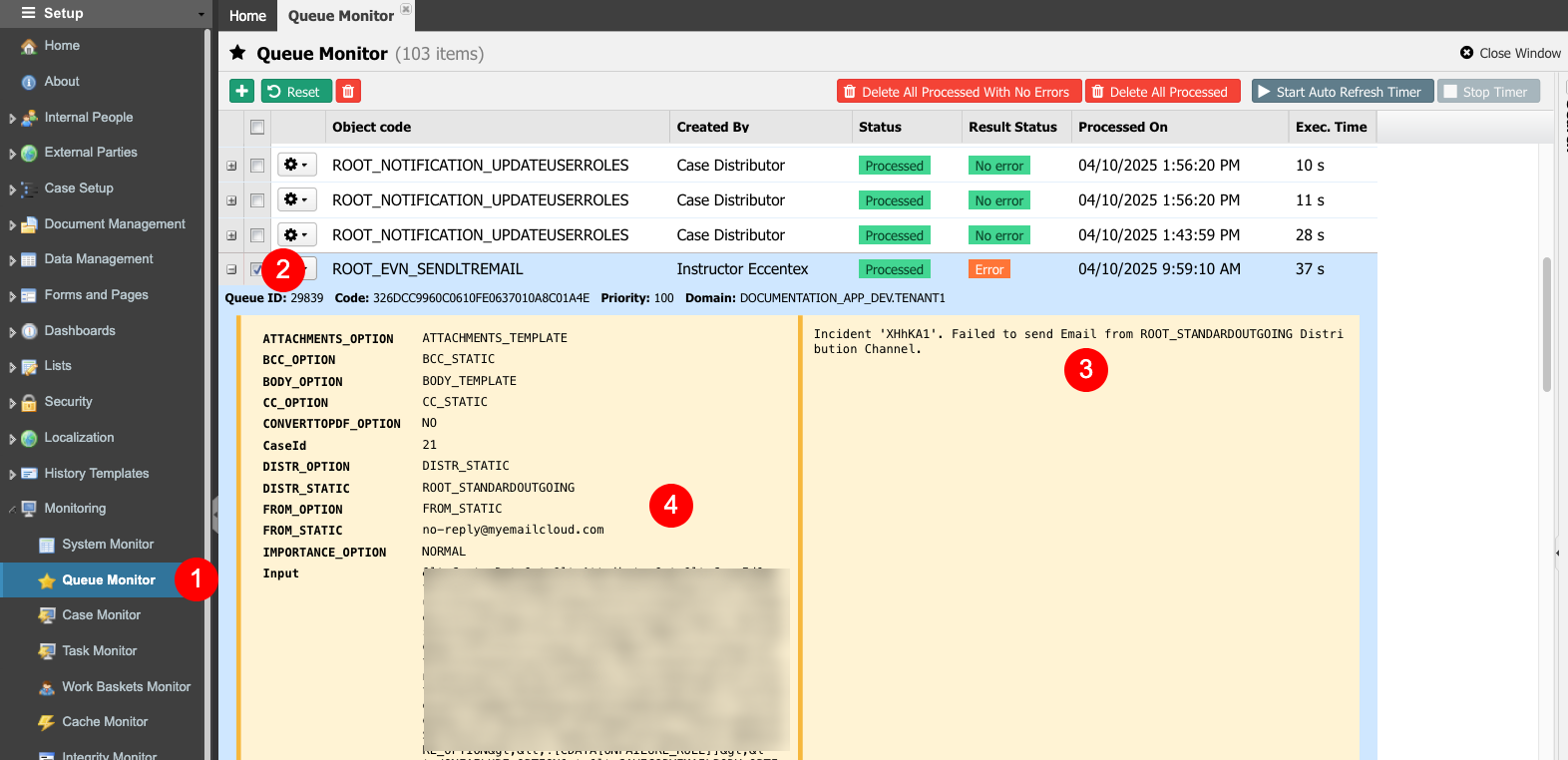1568x760 pixels.
Task: Click the Lists icon
Action: click(29, 366)
